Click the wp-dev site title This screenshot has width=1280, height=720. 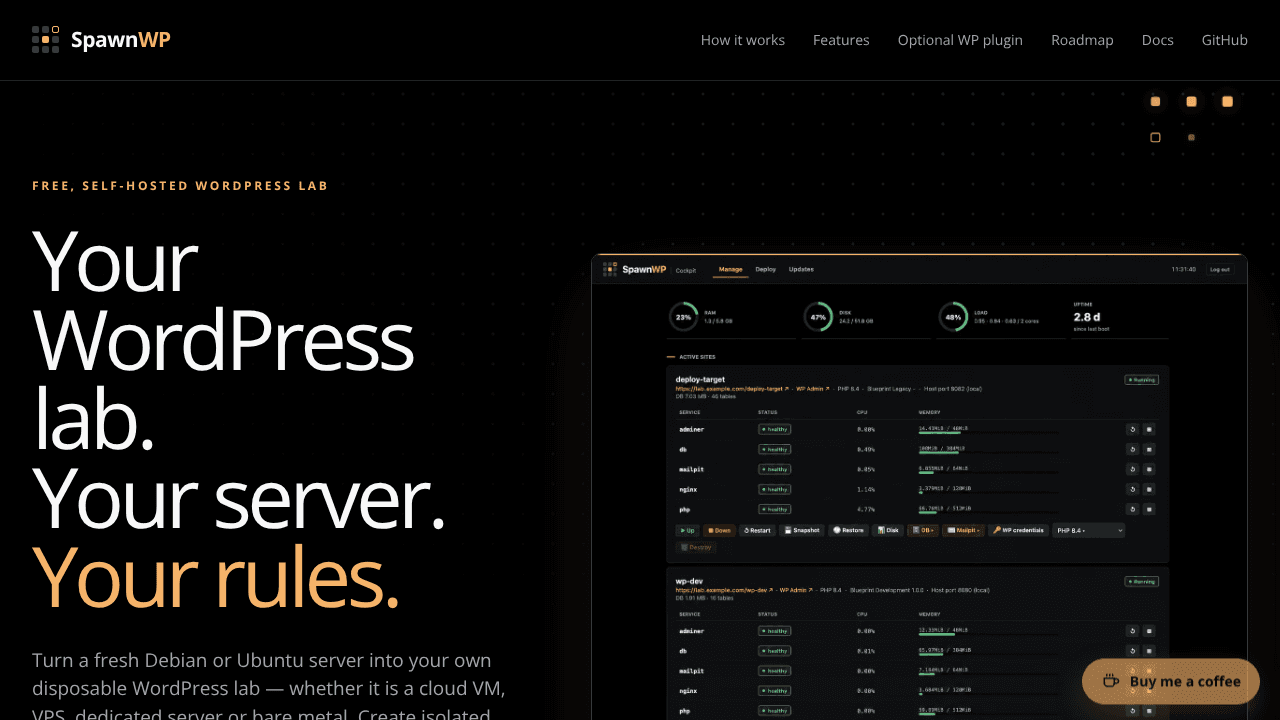[x=687, y=580]
